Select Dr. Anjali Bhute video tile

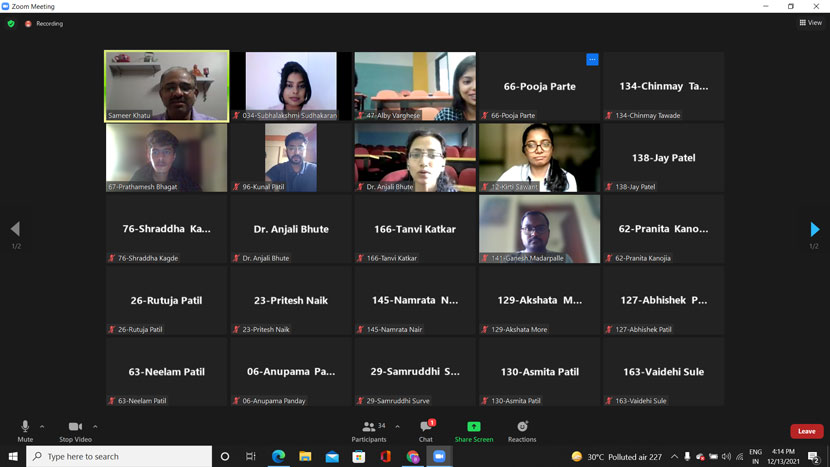[415, 158]
